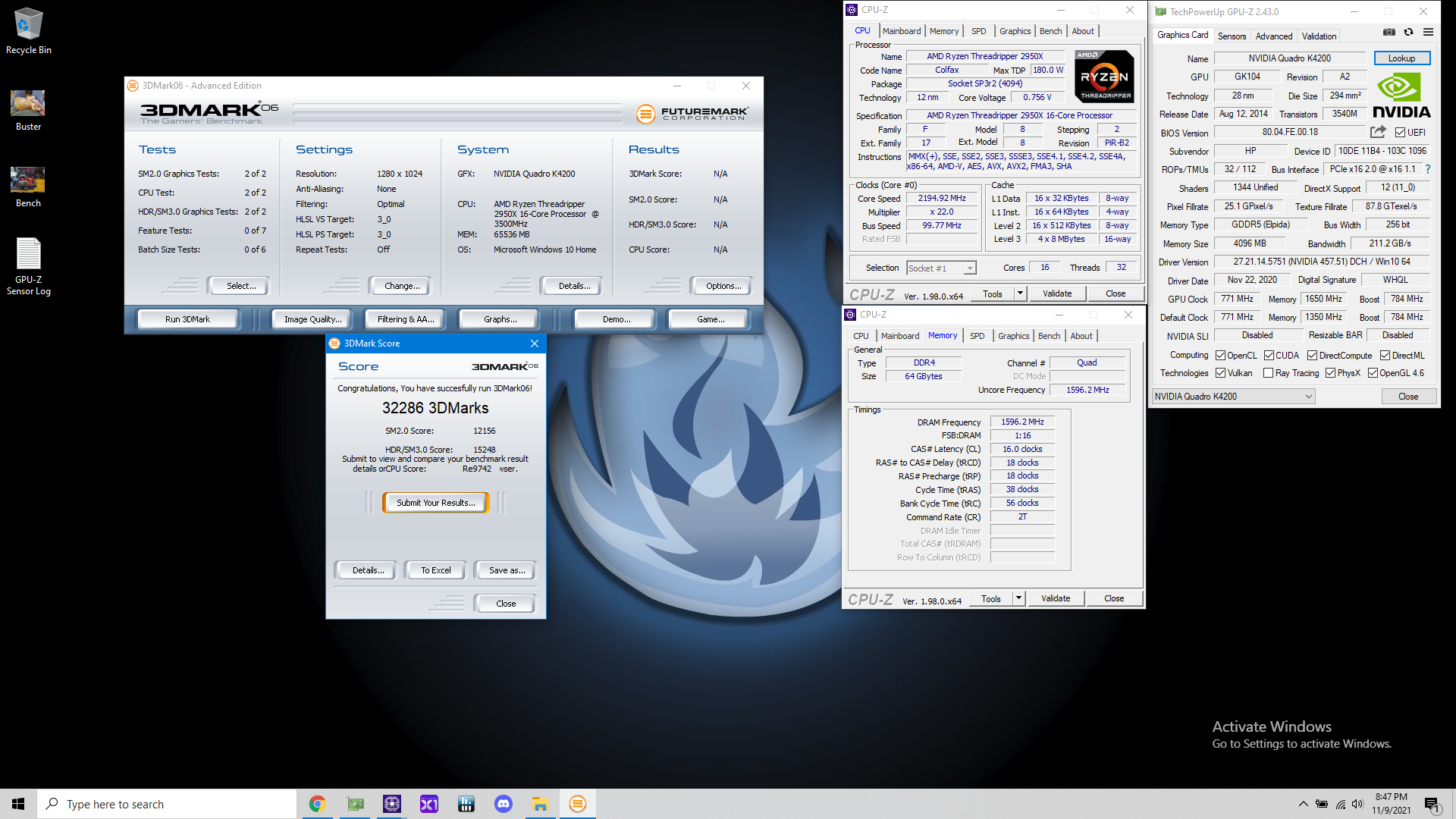Click the Ryzen Threadripper logo in CPU-Z

point(1105,76)
